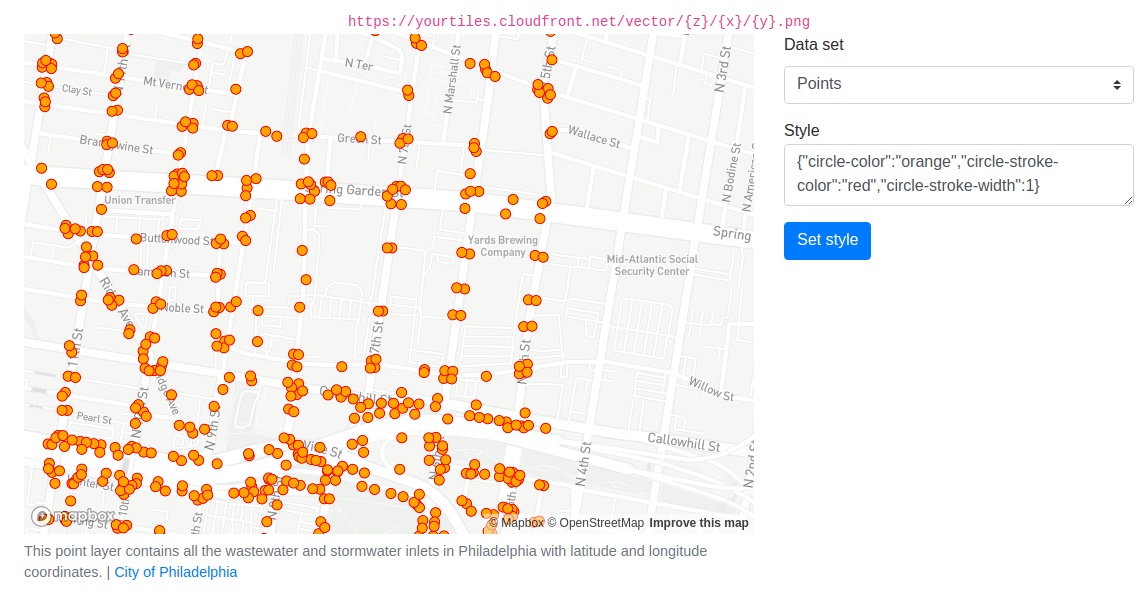The image size is (1146, 594).
Task: Expand the Points combo box to pick another layer
Action: (x=958, y=85)
